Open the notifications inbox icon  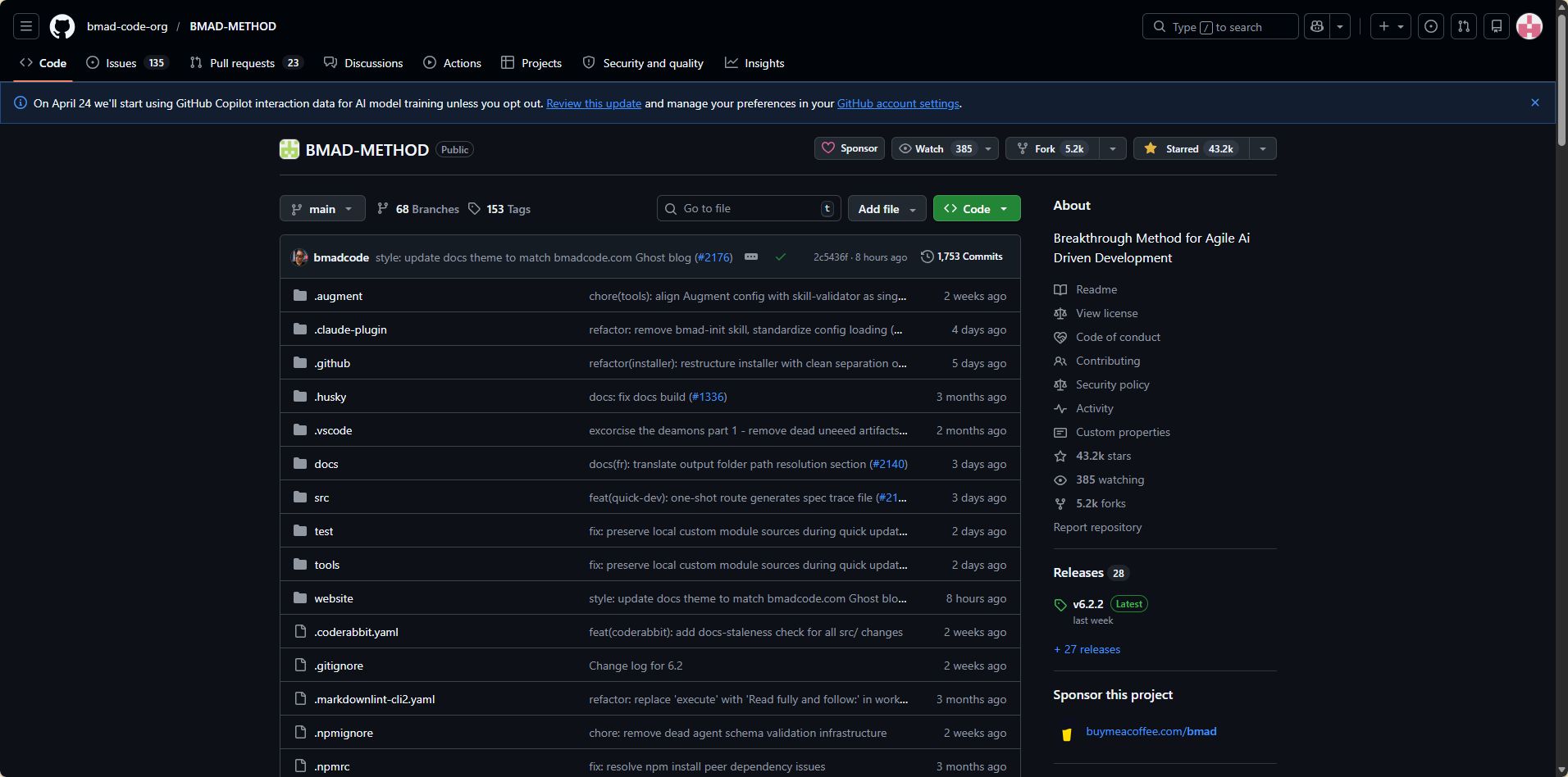(x=1497, y=27)
